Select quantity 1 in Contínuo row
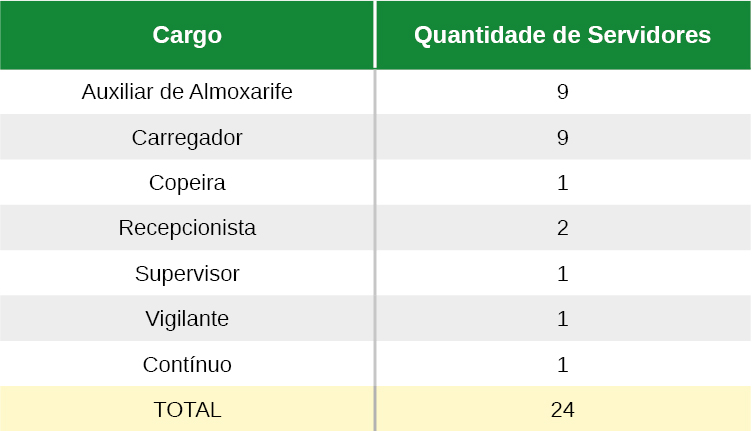The height and width of the screenshot is (431, 752). [563, 364]
